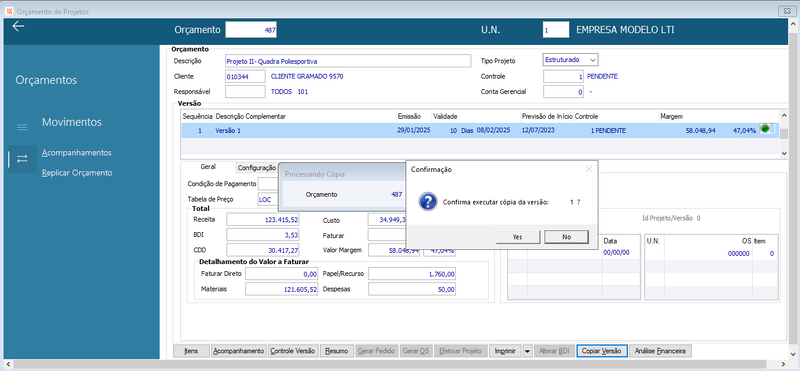Select Versão 1 row in version table

(480, 131)
